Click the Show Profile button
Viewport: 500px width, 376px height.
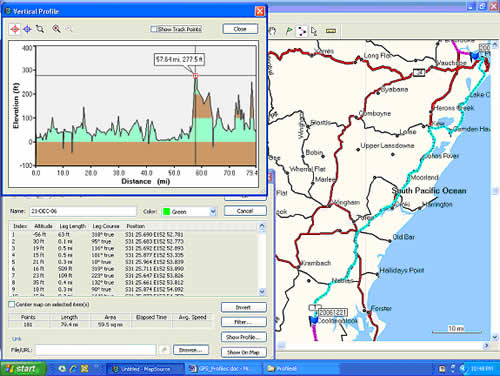coord(244,337)
